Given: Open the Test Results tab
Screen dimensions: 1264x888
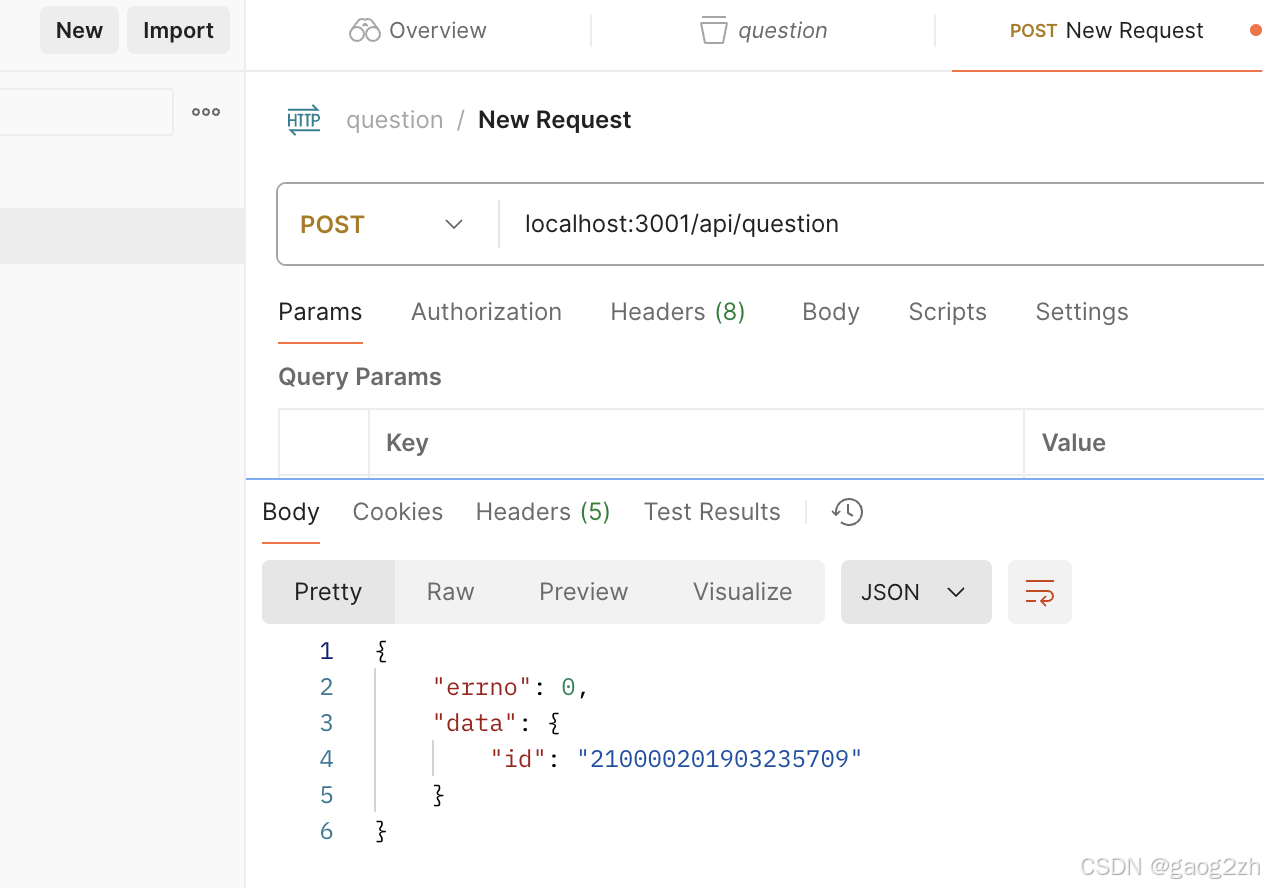Looking at the screenshot, I should coord(712,512).
